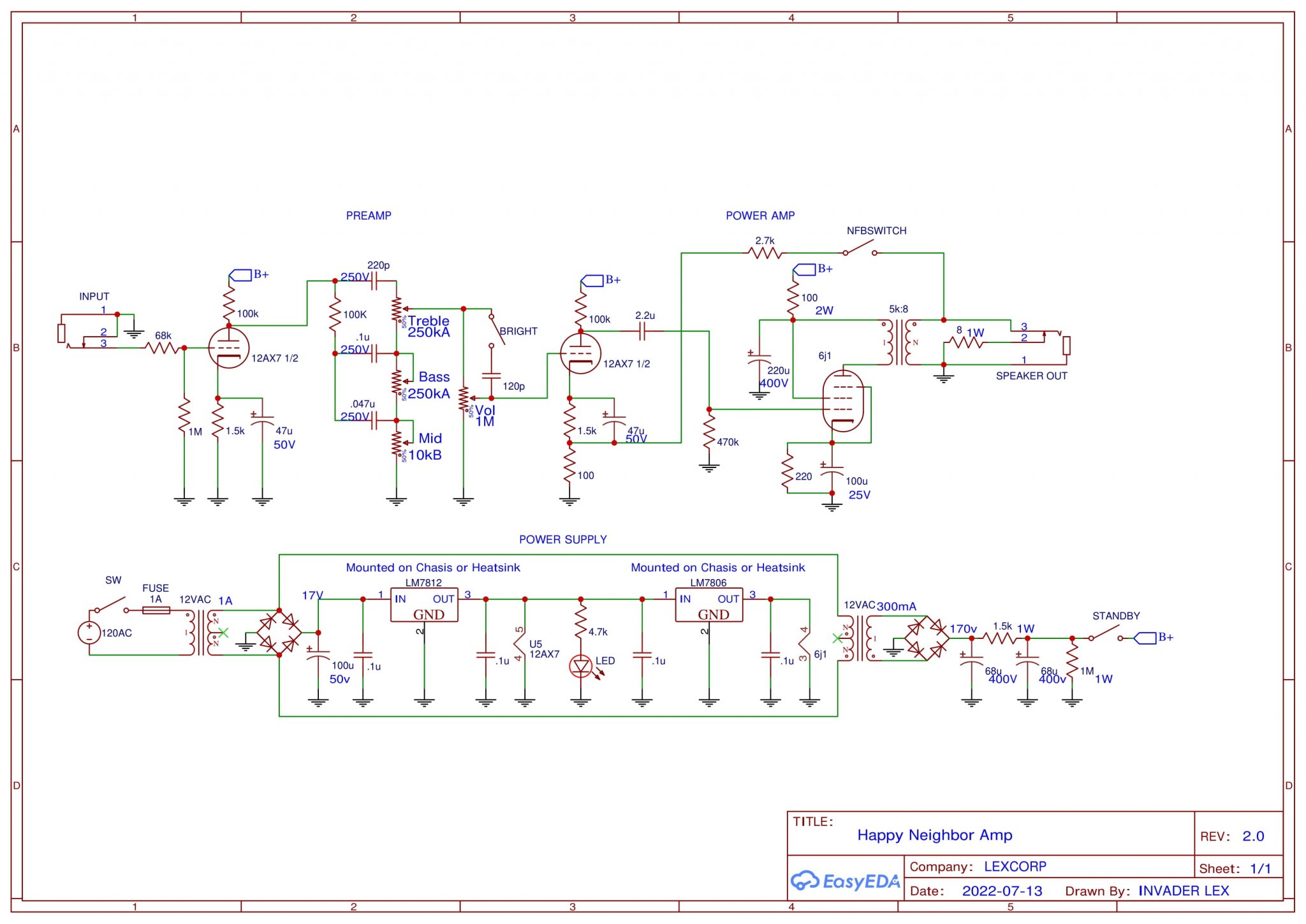Select the 6j1 pentode tube symbol
This screenshot has height=924, width=1306.
coord(843,400)
